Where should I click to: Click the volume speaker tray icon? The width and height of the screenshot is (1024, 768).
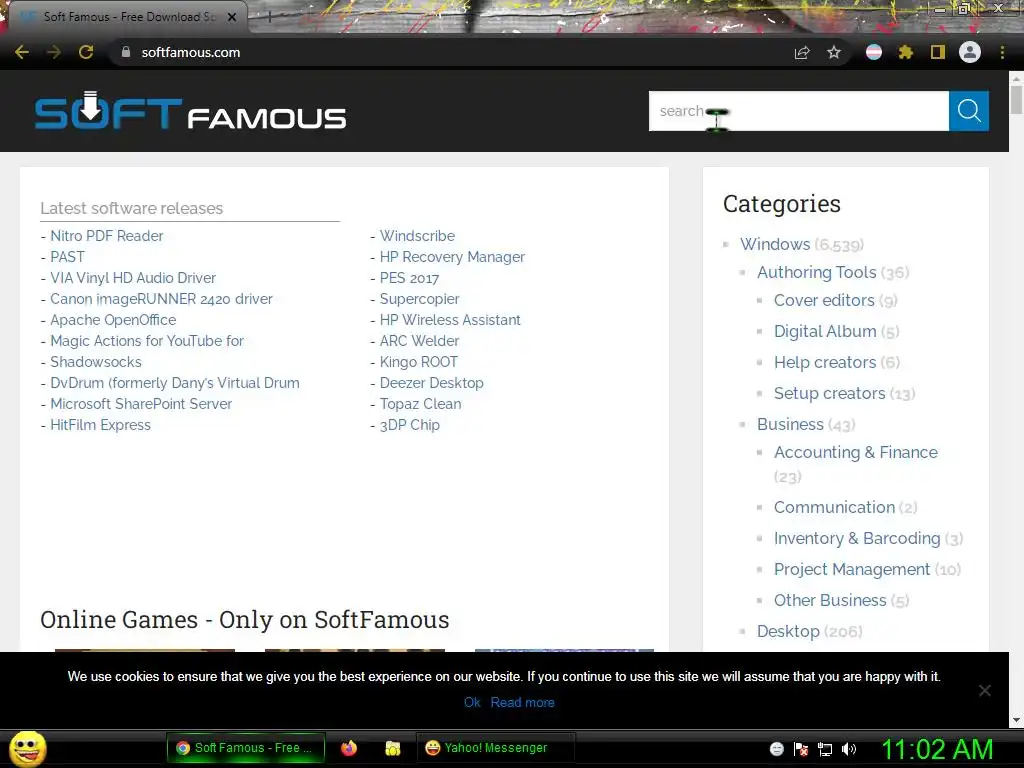coord(849,749)
